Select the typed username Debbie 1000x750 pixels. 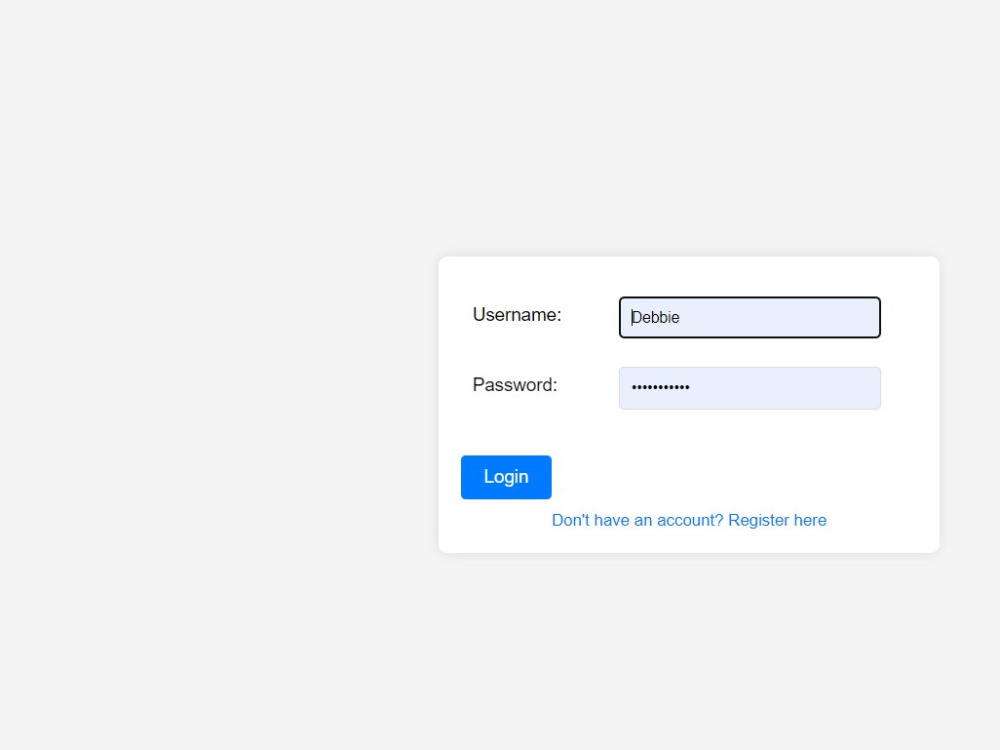654,317
